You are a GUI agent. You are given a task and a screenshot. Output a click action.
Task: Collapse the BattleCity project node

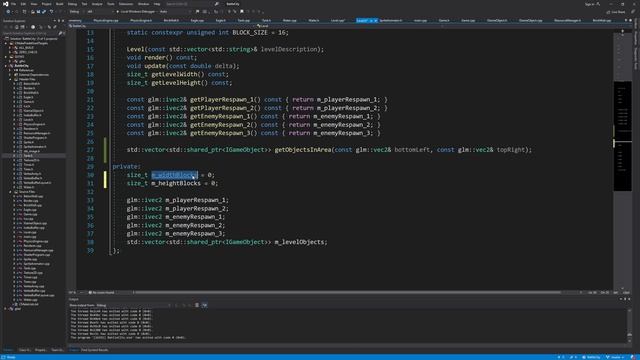pos(6,66)
